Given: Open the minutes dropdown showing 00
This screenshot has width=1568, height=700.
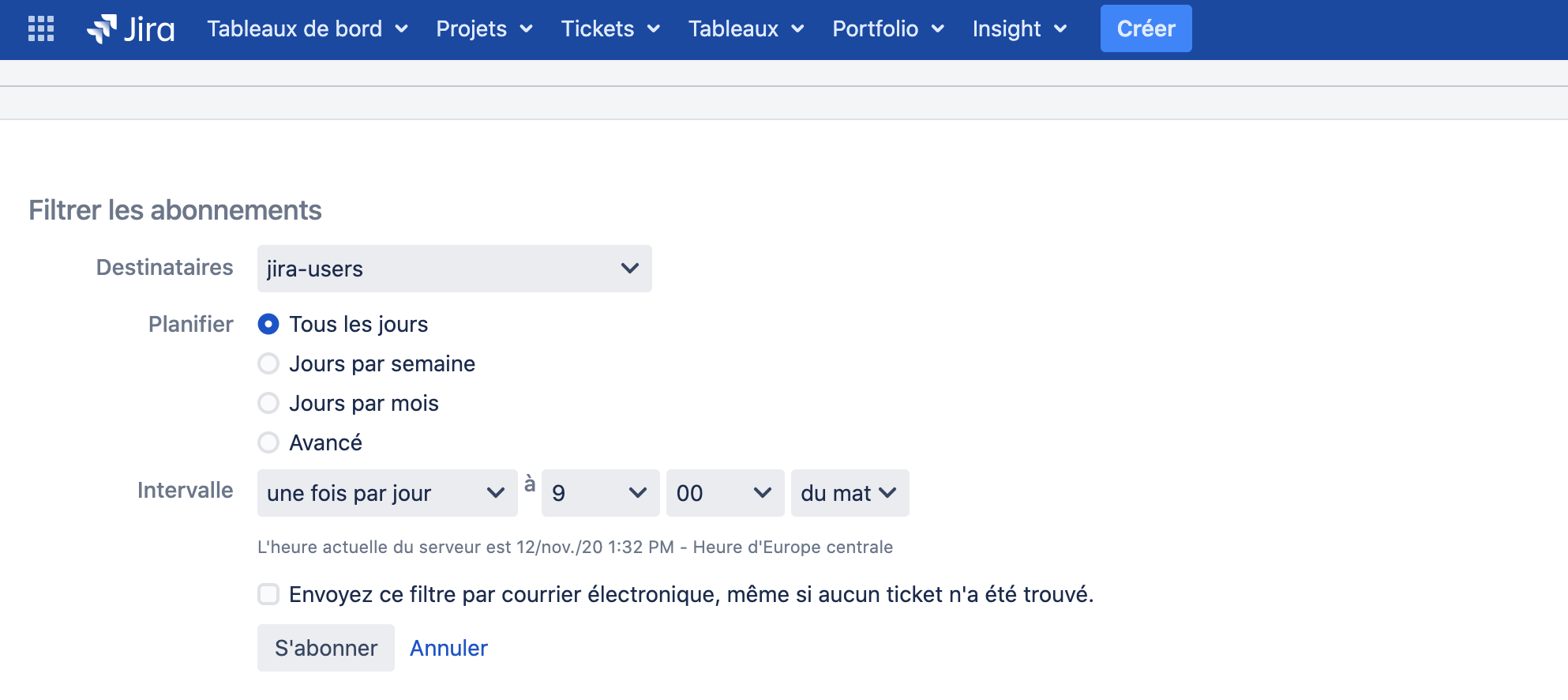Looking at the screenshot, I should point(725,493).
